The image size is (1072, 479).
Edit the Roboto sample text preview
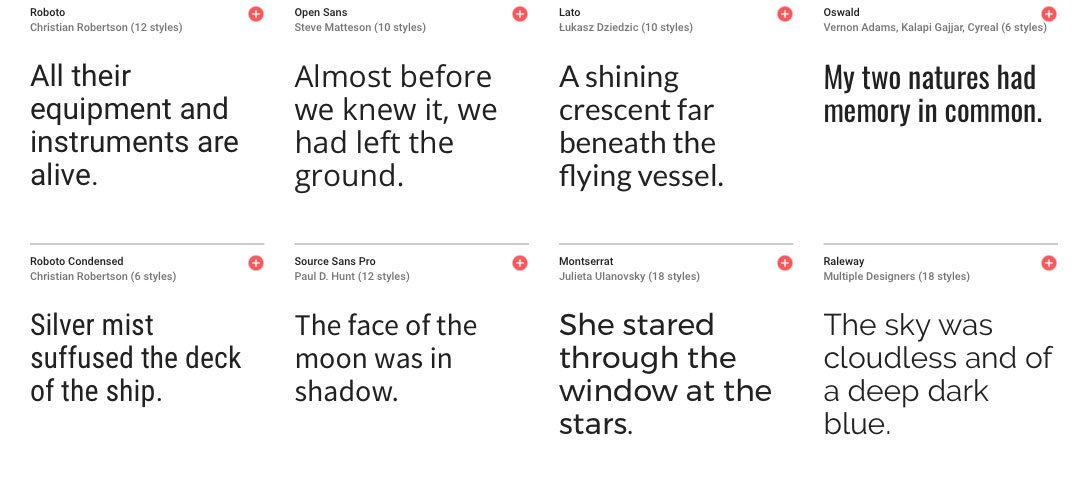pos(135,125)
